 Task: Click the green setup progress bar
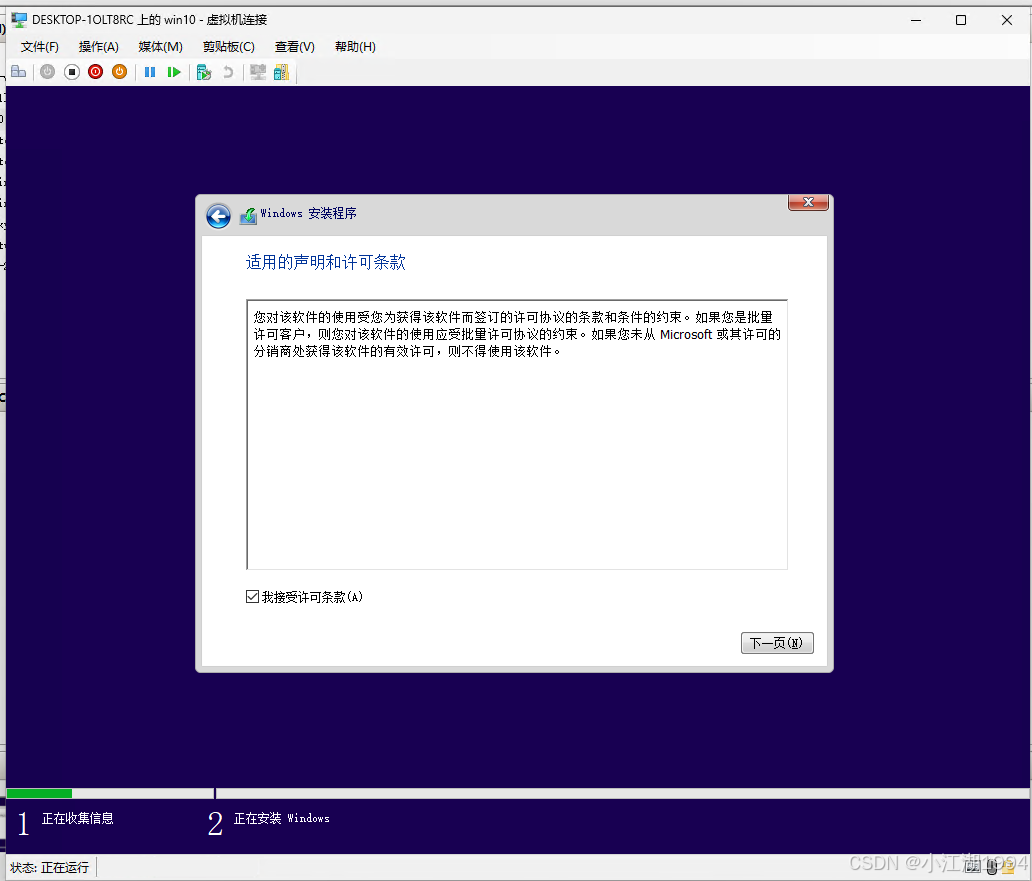39,793
